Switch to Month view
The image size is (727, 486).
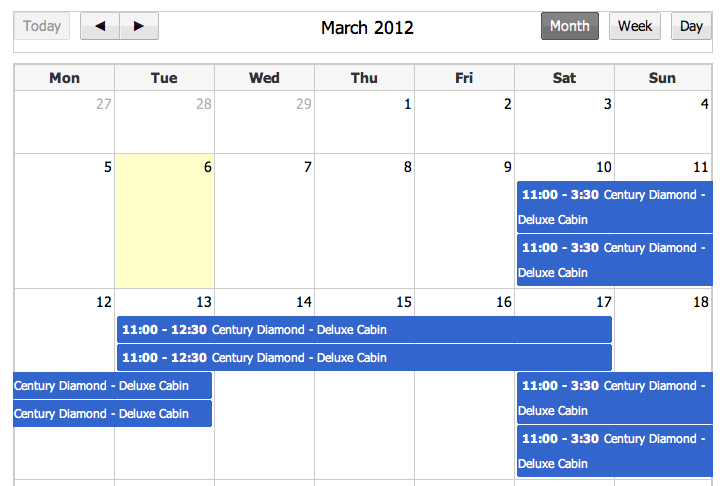570,26
